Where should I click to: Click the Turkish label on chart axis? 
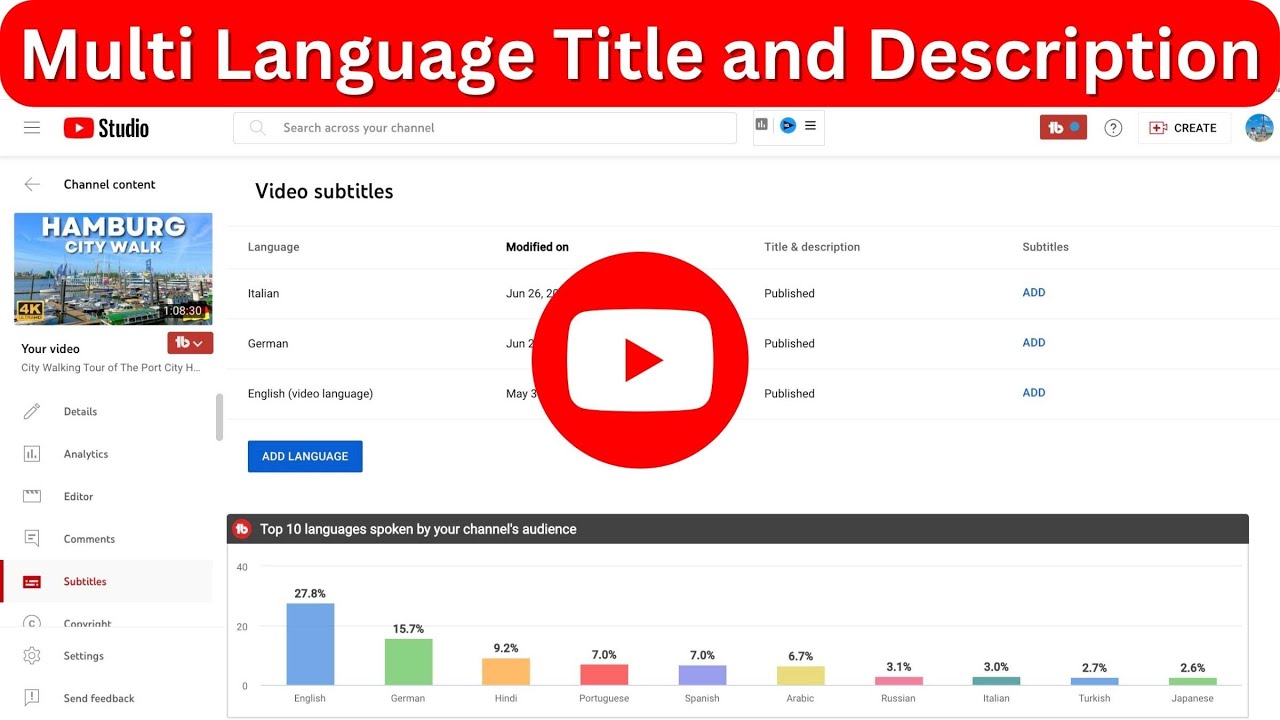pos(1094,698)
